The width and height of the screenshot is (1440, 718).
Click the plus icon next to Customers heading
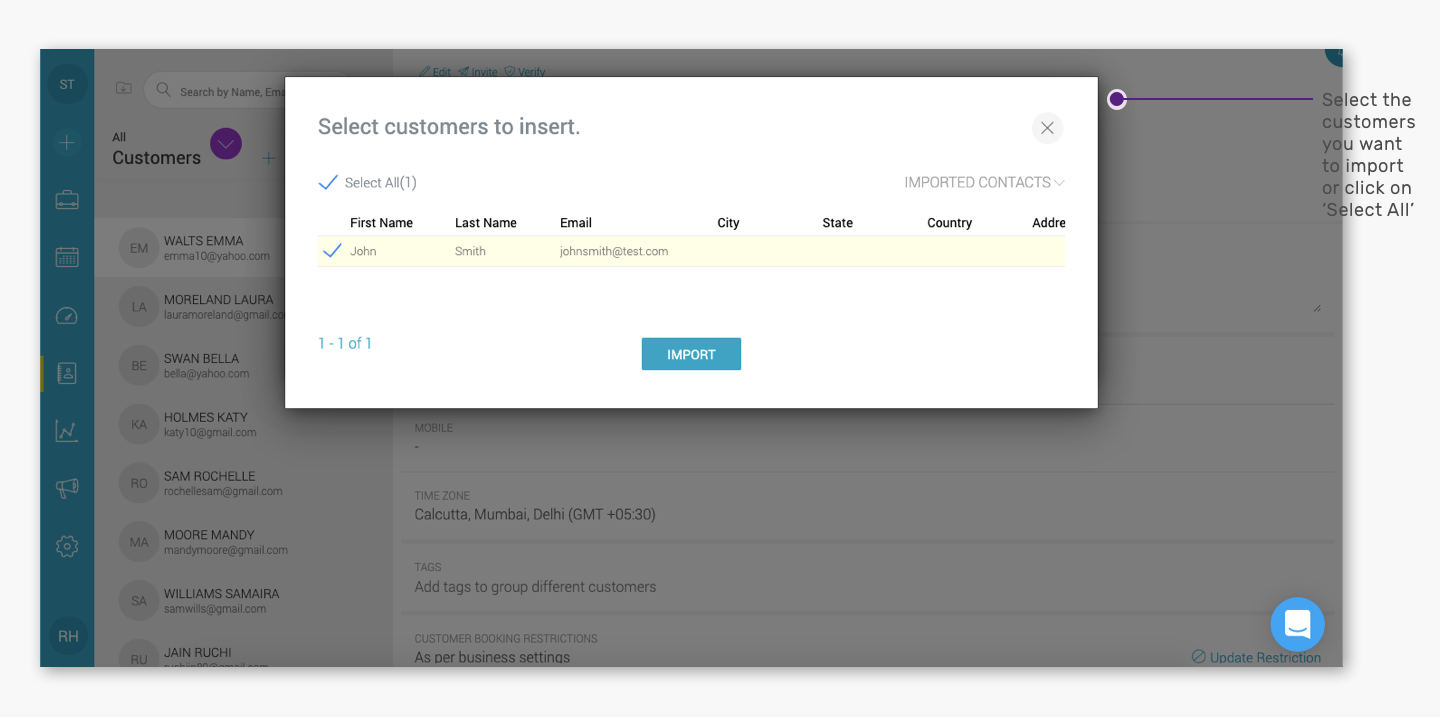click(268, 158)
